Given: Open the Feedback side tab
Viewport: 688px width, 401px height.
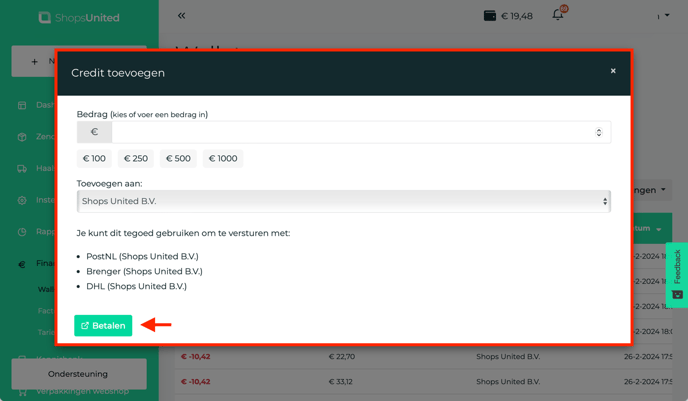Looking at the screenshot, I should pos(677,275).
